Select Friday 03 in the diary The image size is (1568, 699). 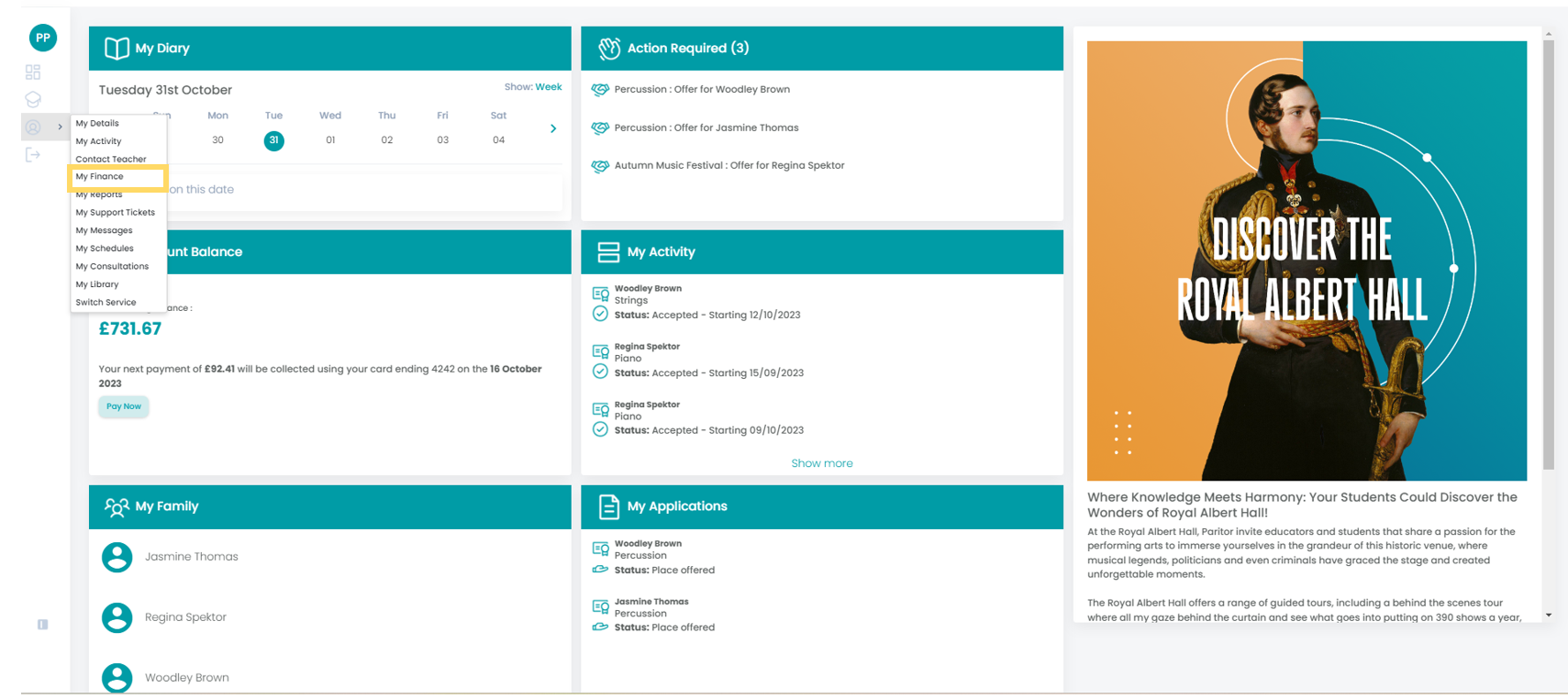[443, 140]
